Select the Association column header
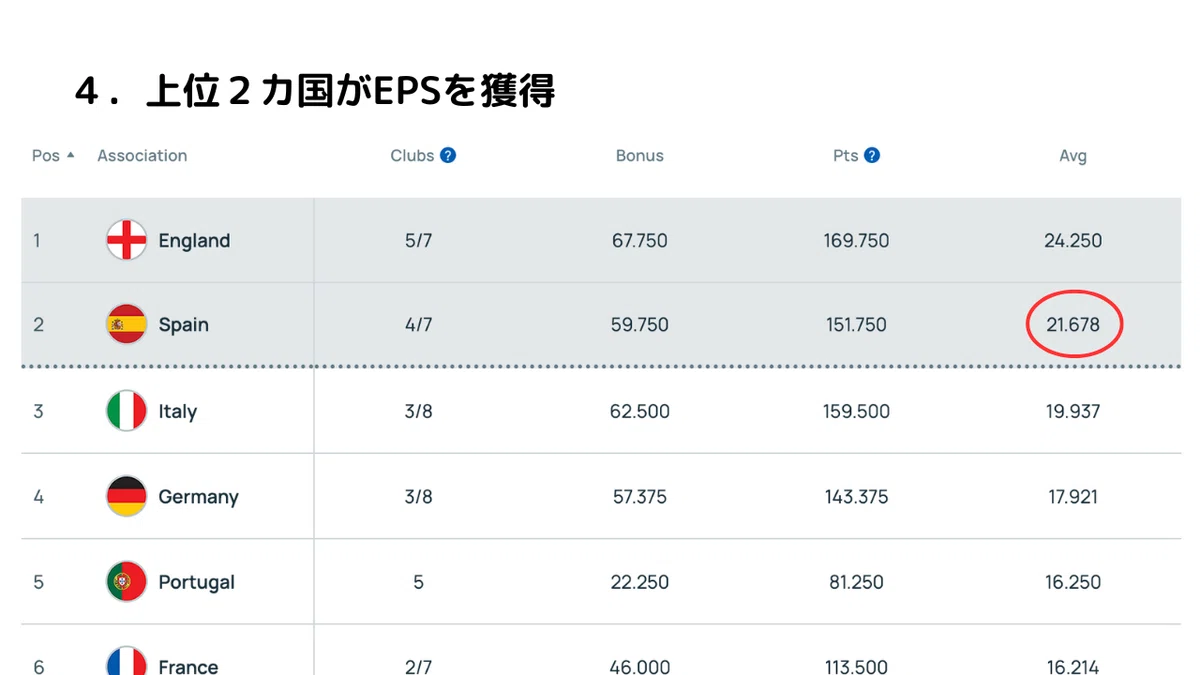 click(142, 156)
